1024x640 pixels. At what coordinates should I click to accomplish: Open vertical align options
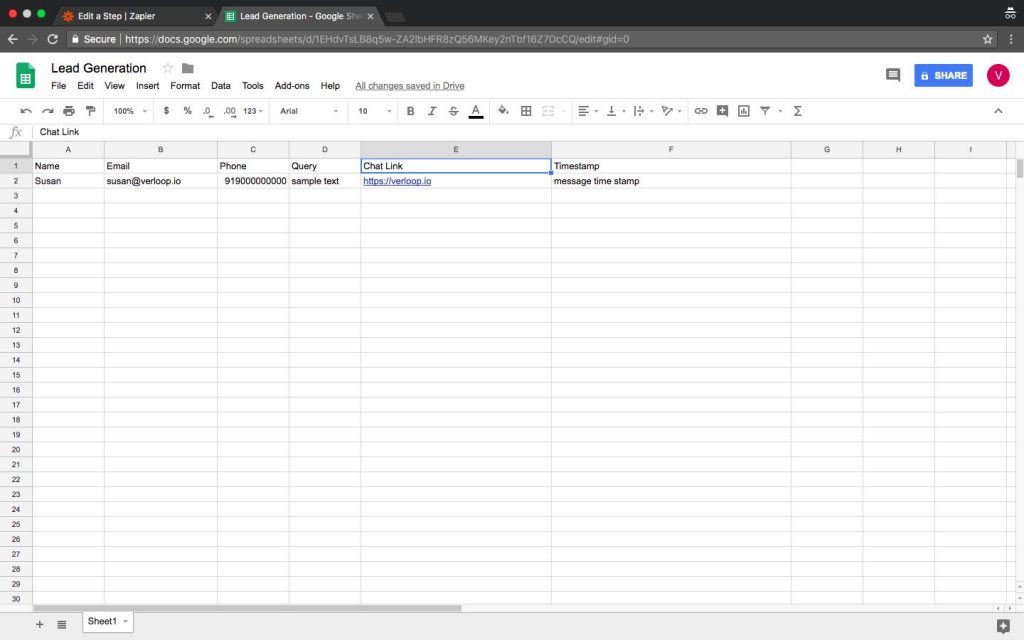click(615, 111)
